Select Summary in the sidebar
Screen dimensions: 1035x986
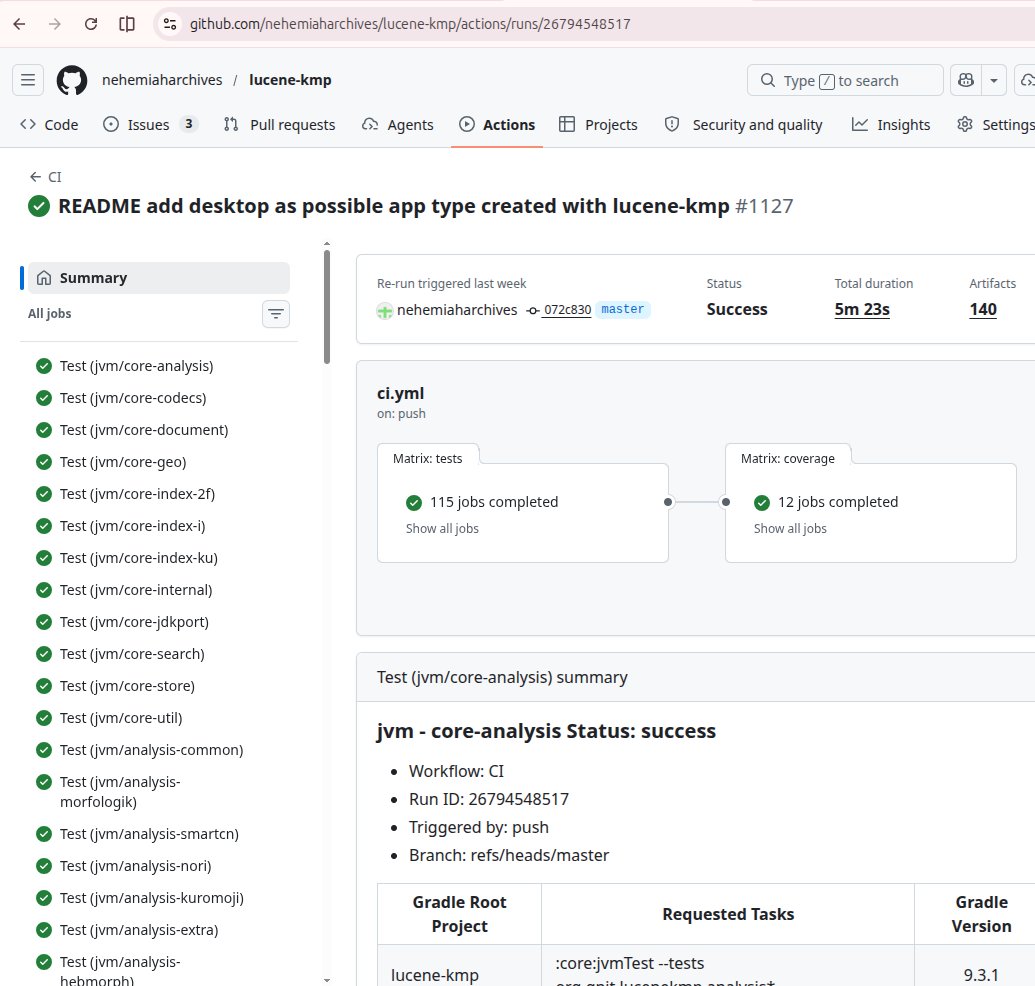[x=158, y=278]
